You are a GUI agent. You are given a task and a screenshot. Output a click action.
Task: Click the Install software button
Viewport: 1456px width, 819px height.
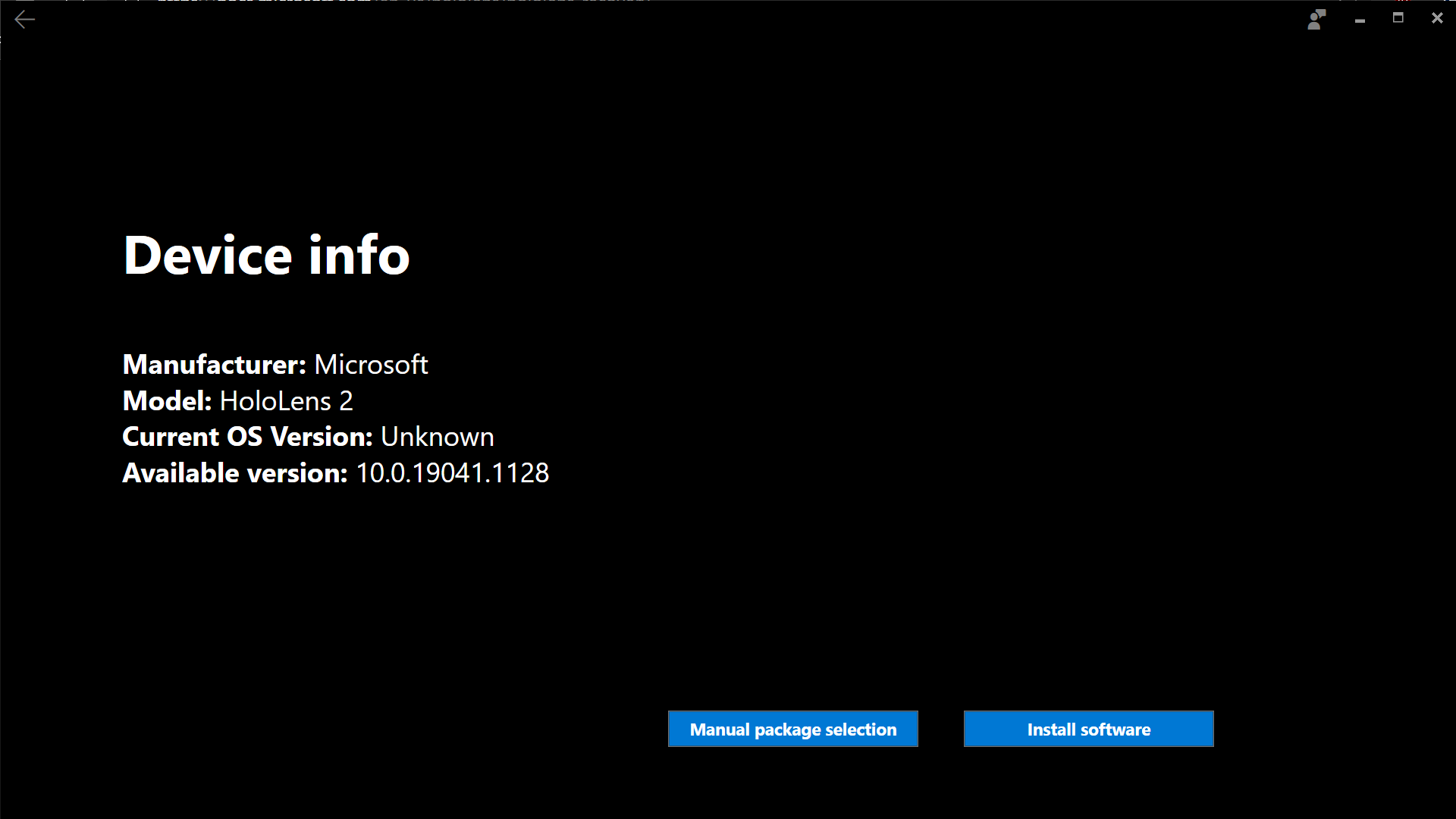(1089, 729)
